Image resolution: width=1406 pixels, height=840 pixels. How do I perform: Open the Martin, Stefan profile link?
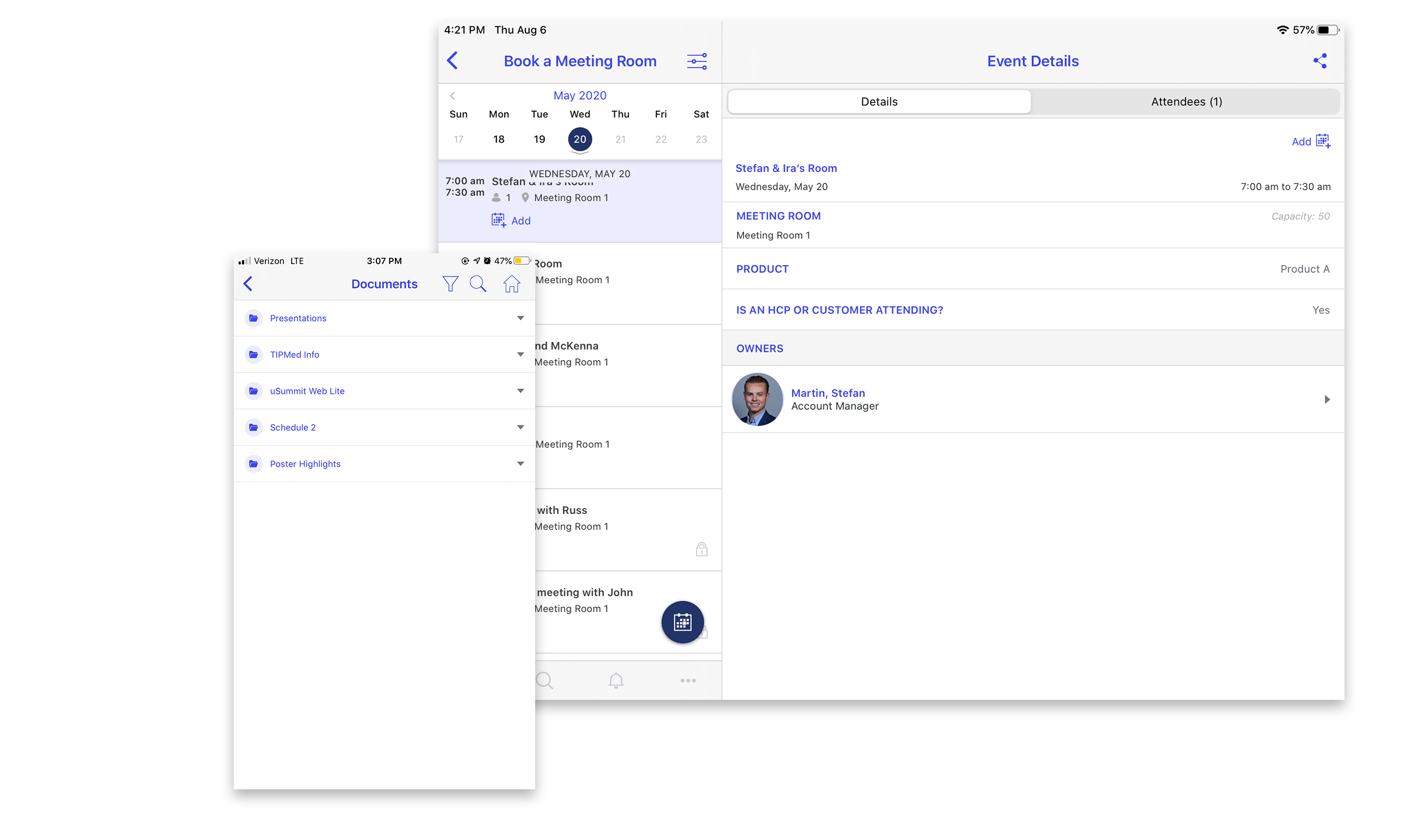[x=828, y=392]
